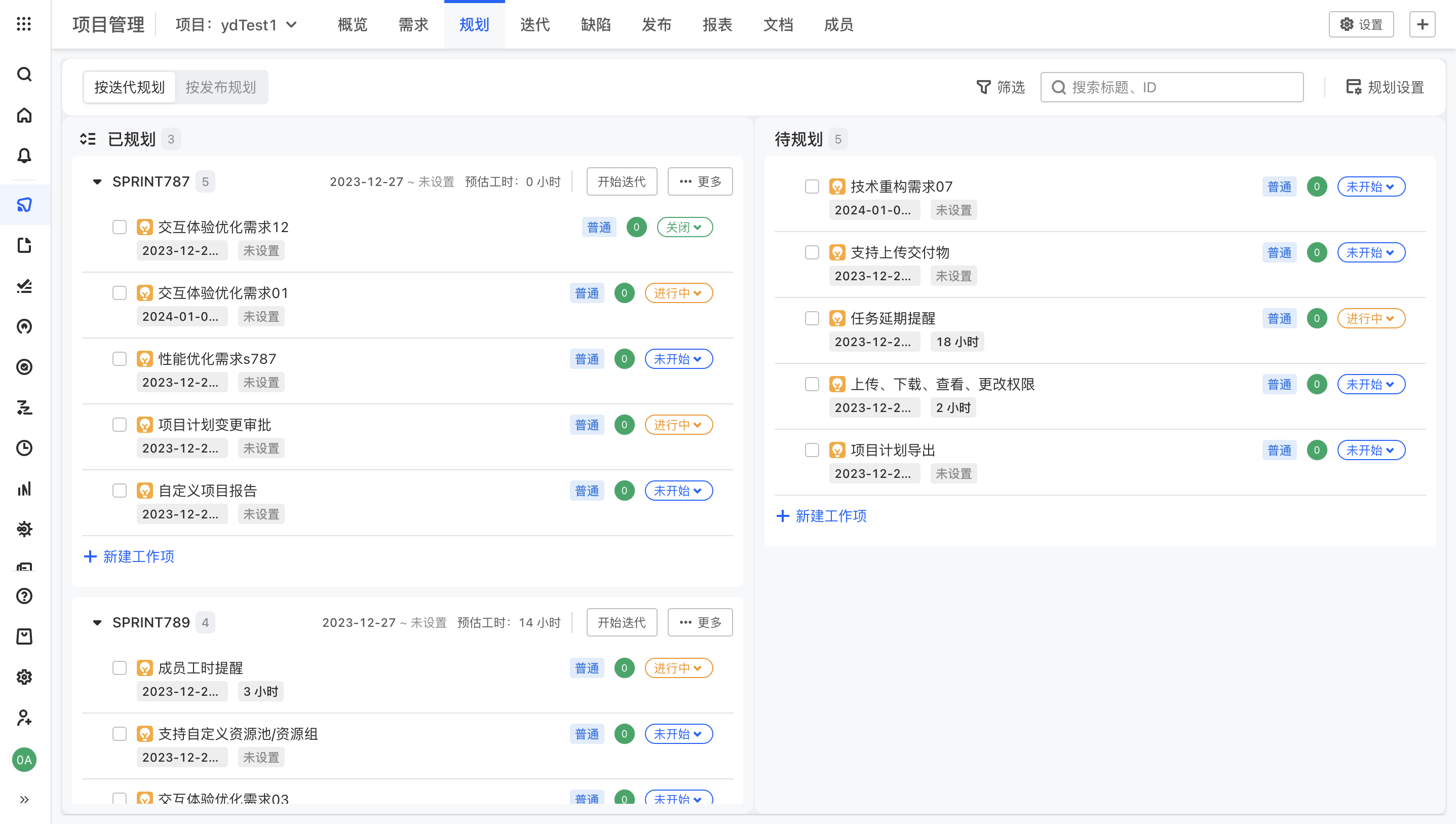
Task: Click 开始迭代 for SPRINT787
Action: (621, 181)
